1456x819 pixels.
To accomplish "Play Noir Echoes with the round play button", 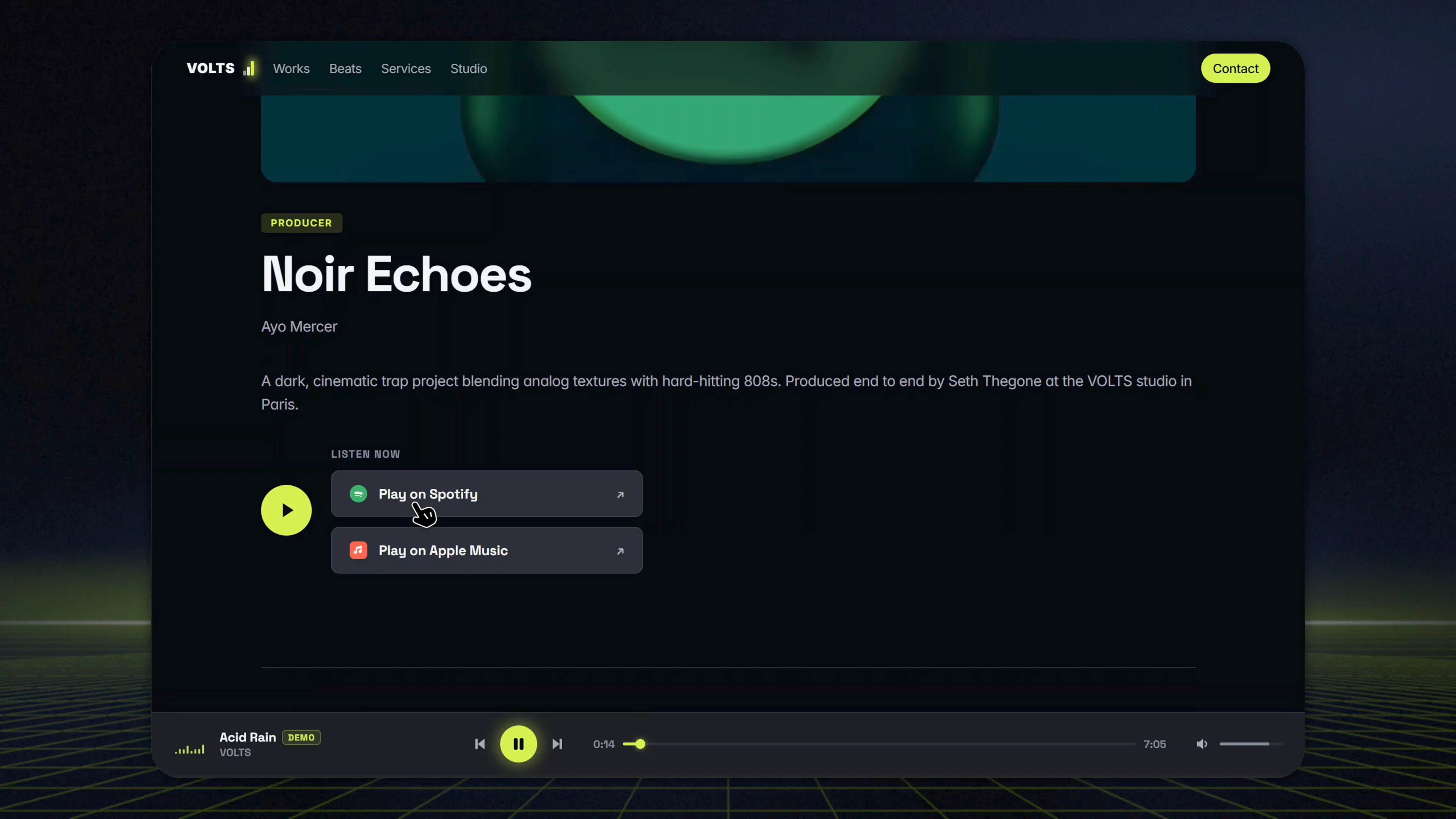I will coord(286,510).
